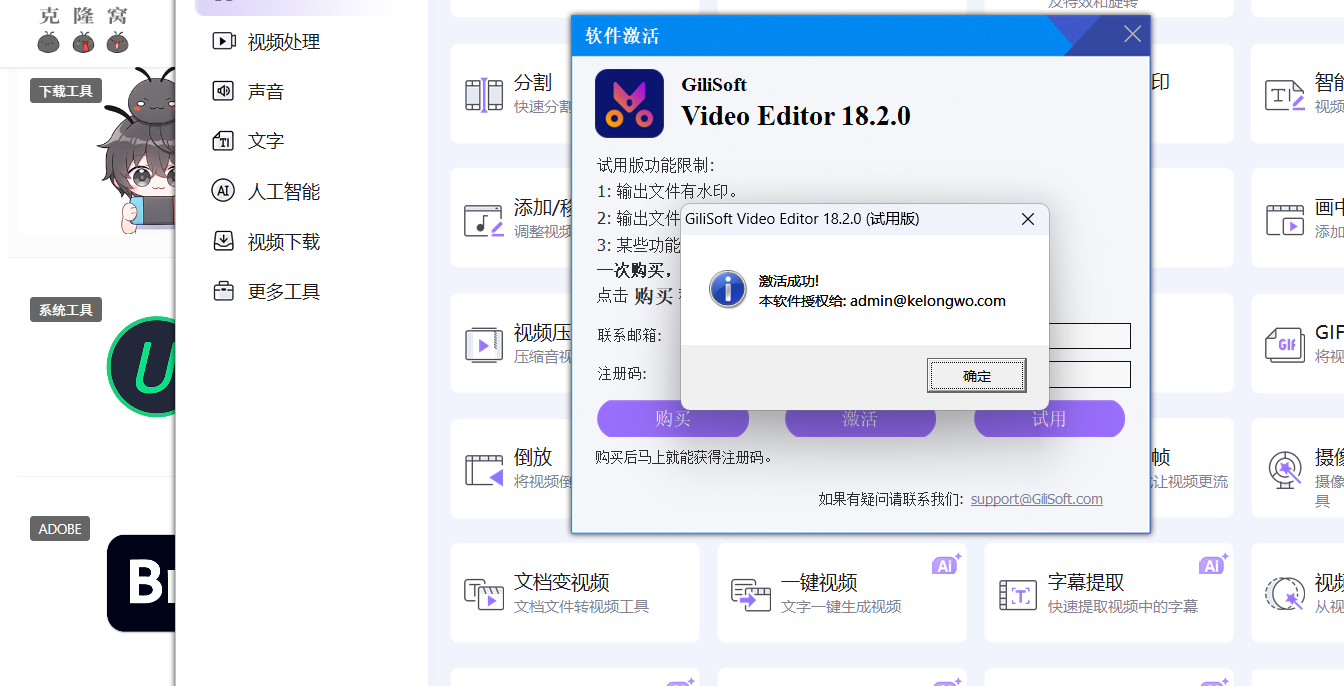
Task: Click the 试用 button
Action: (1049, 419)
